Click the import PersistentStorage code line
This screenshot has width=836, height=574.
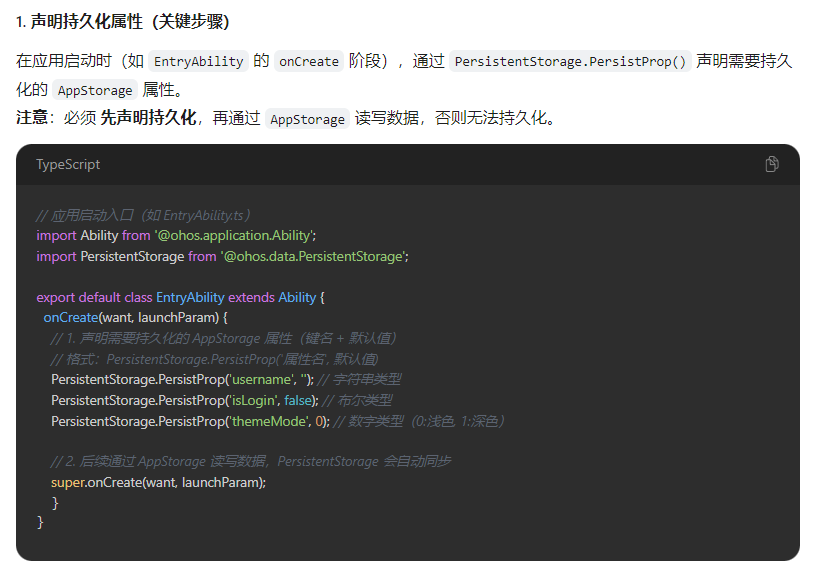click(x=222, y=256)
